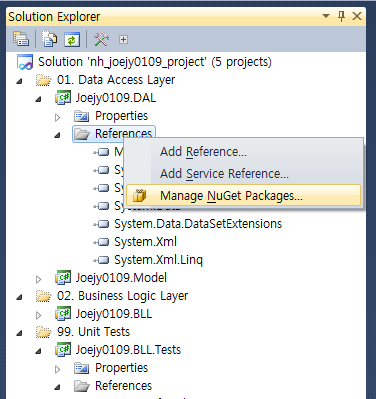Select the Joejy0109.DAL project icon
The image size is (376, 399).
pos(63,98)
